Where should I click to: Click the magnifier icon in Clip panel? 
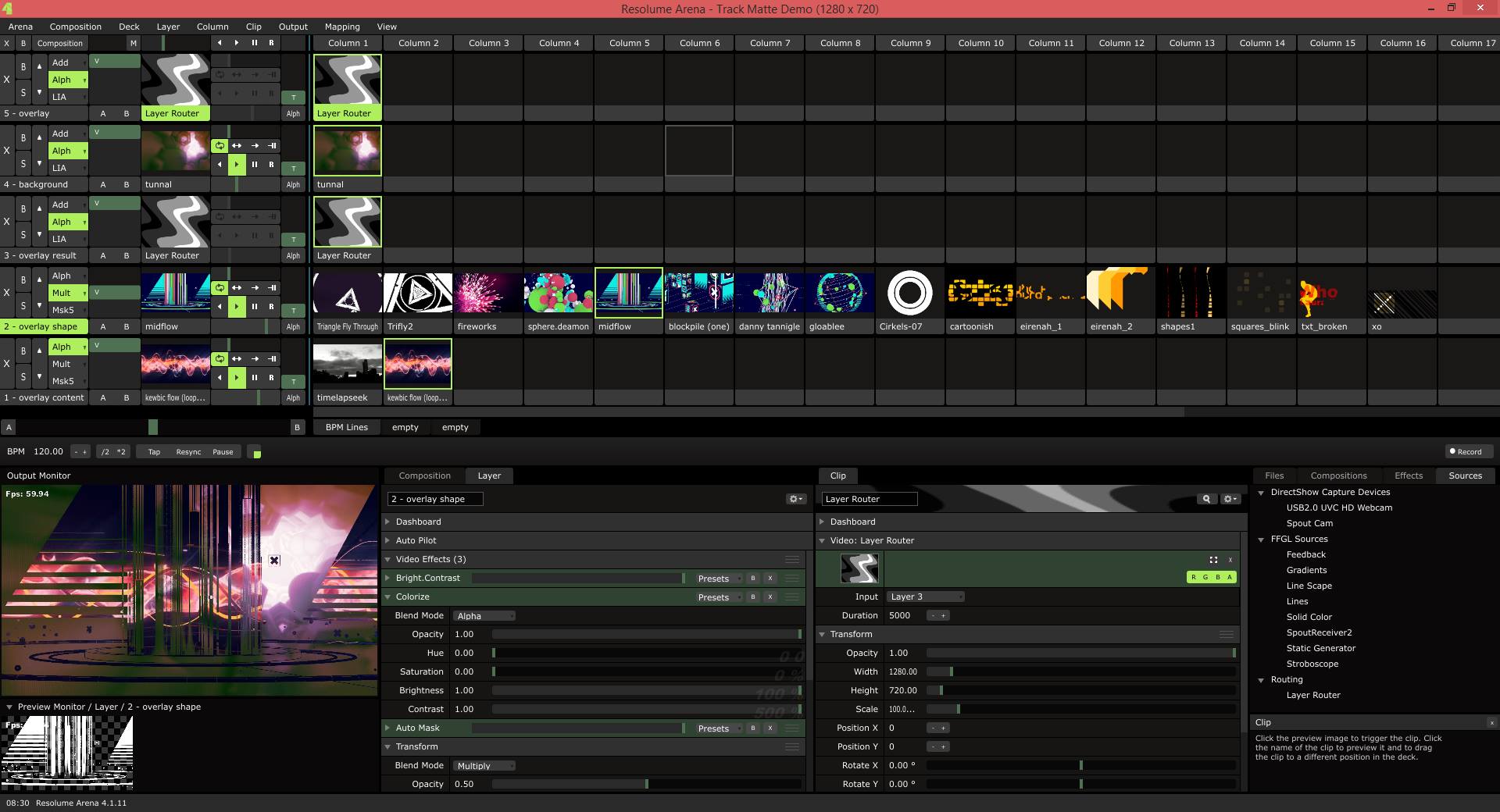[x=1206, y=499]
